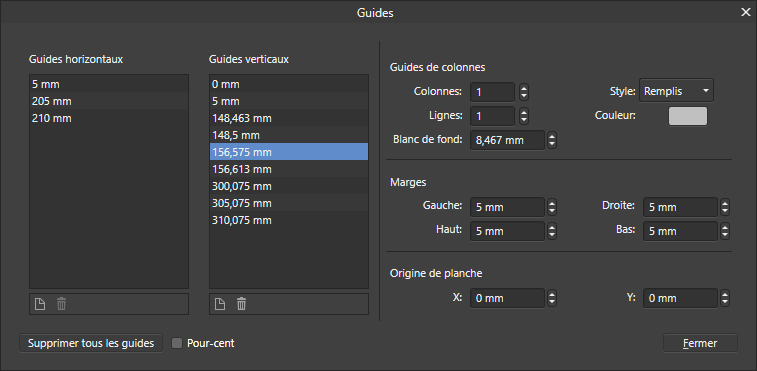757x371 pixels.
Task: Adjust the Origine Y stepper
Action: click(x=725, y=298)
